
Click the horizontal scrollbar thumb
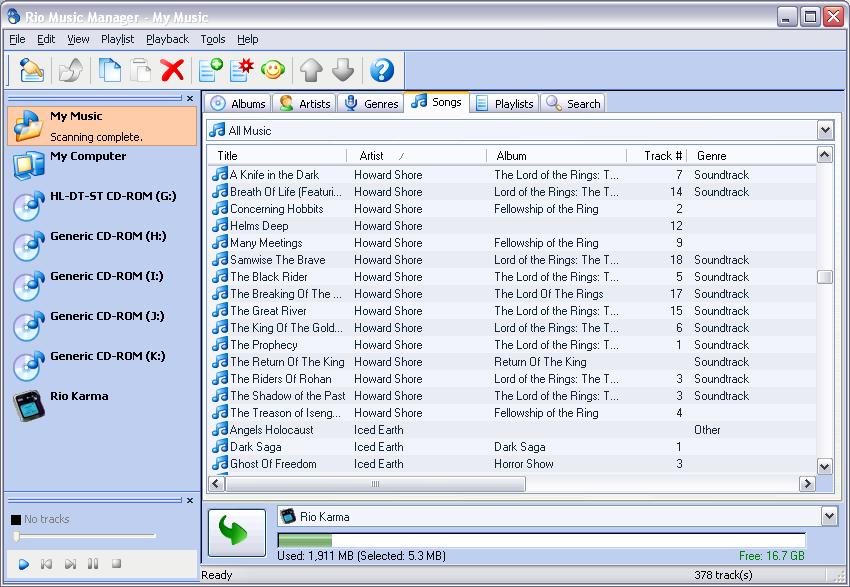point(375,483)
